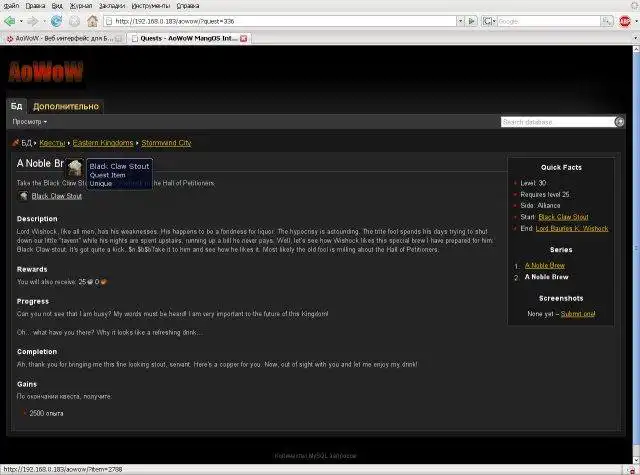This screenshot has height=475, width=640.
Task: Click the 2500 опыта experience entry
Action: [x=46, y=413]
